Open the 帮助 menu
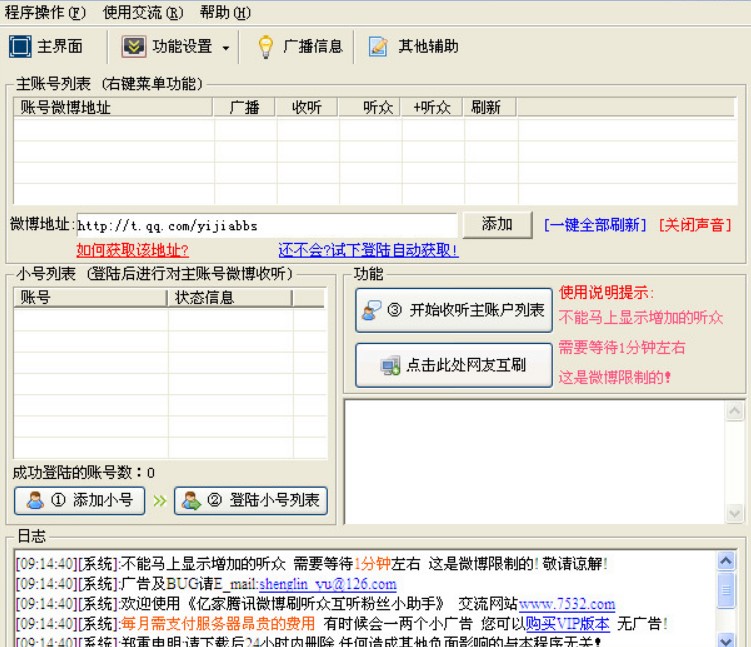The image size is (751, 647). click(x=225, y=13)
